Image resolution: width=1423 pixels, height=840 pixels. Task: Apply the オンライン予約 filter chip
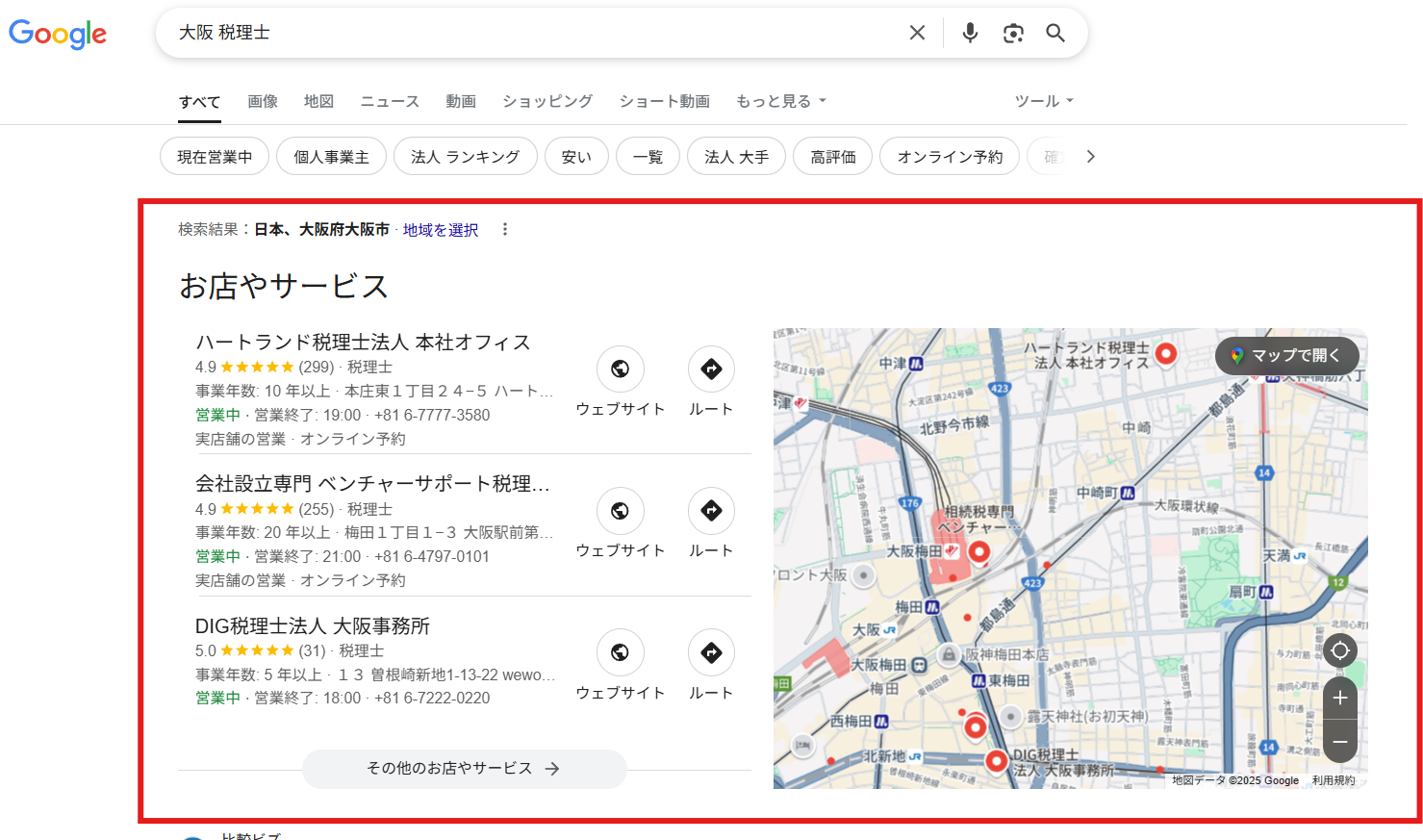950,156
